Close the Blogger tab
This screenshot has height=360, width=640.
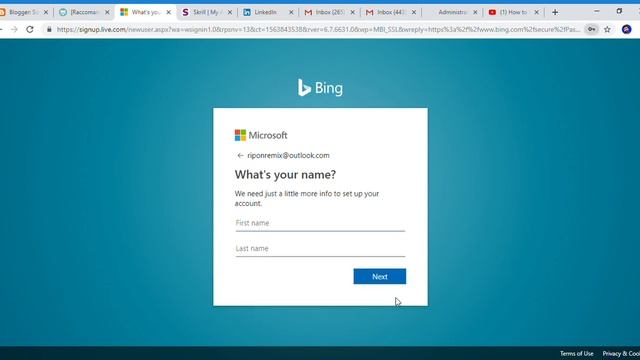click(46, 12)
